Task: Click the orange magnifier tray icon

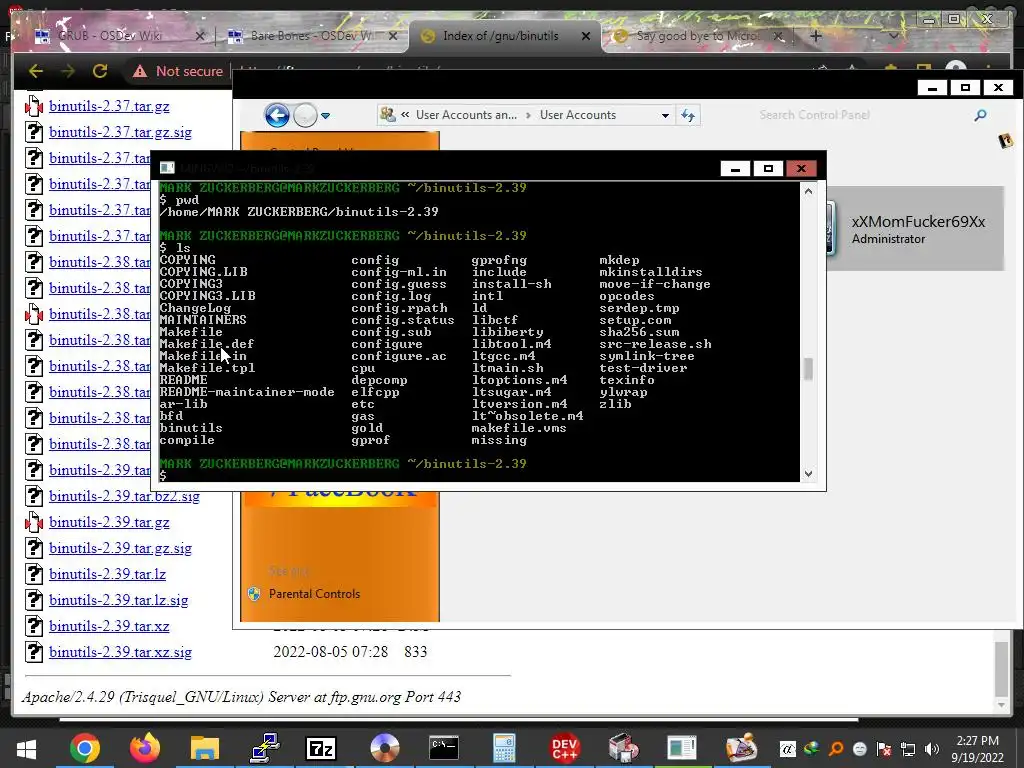Action: 836,749
